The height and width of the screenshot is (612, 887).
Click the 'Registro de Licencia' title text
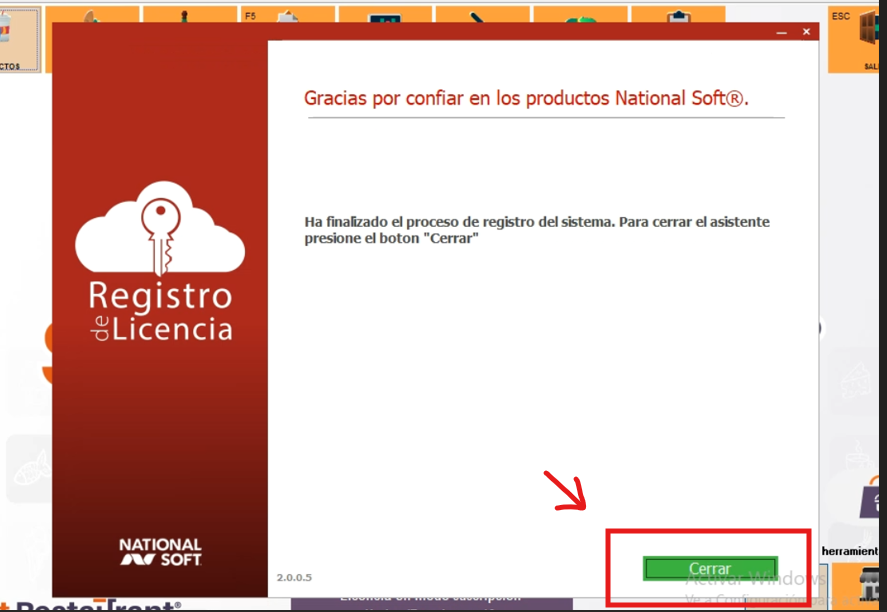160,311
